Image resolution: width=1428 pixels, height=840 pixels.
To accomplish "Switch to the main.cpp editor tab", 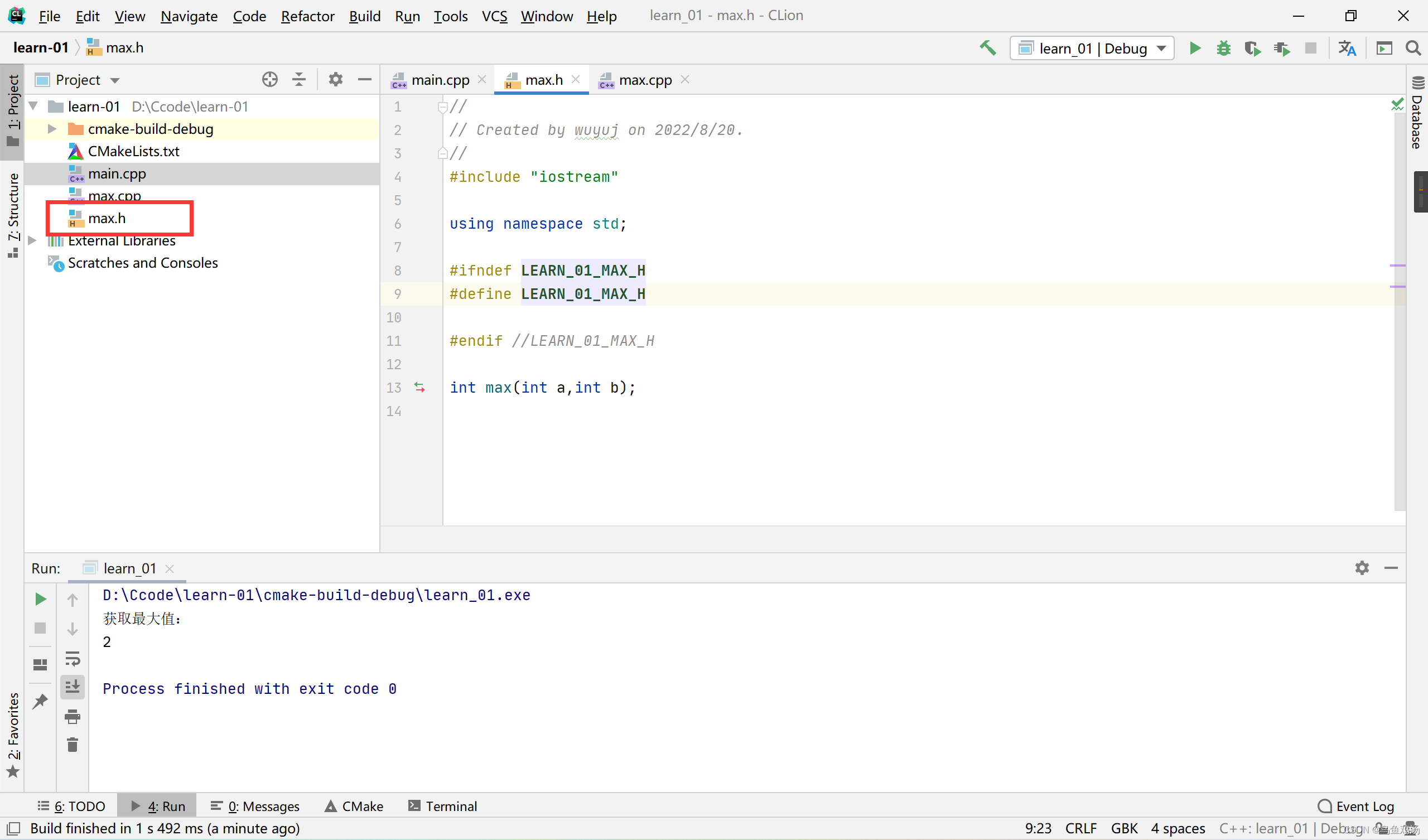I will coord(440,79).
